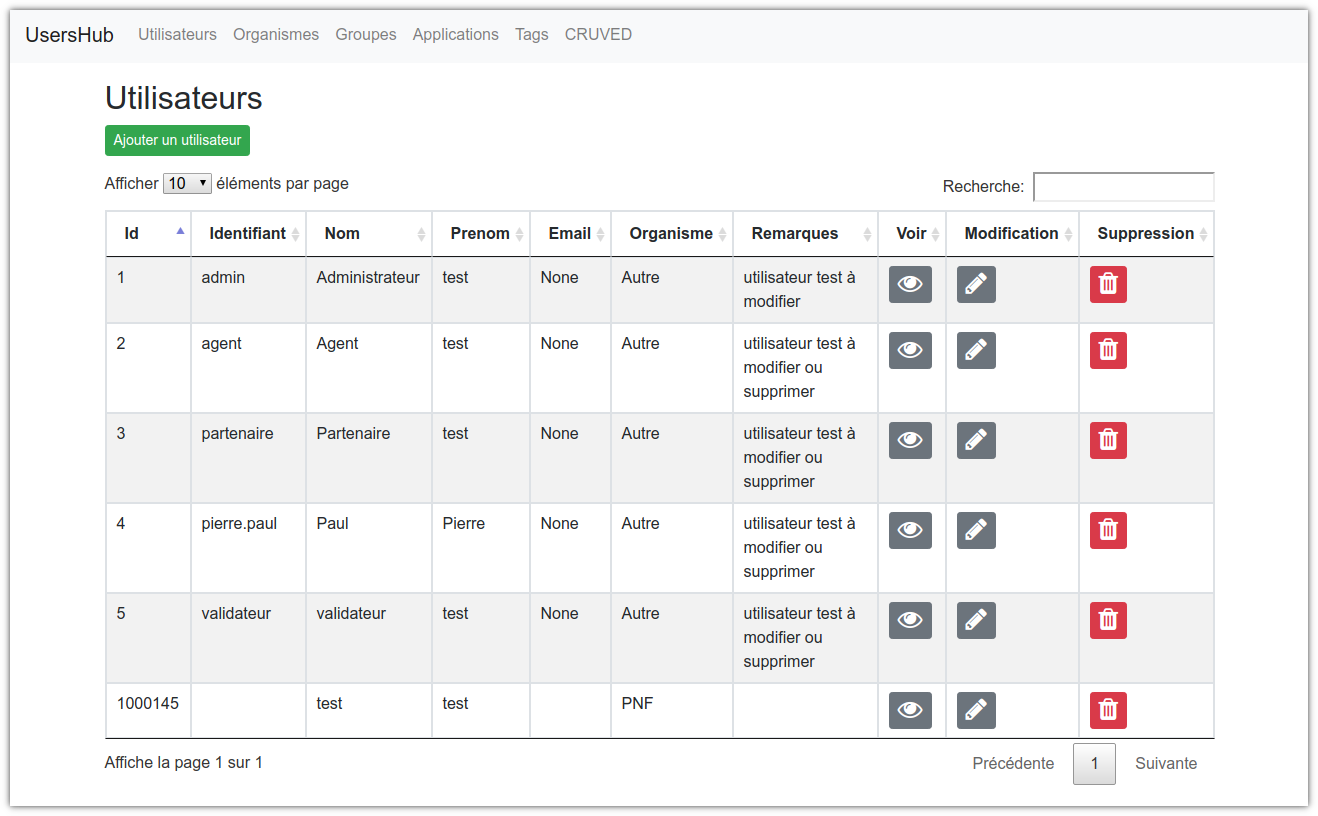Open the Organismes menu item
The width and height of the screenshot is (1318, 816).
pyautogui.click(x=276, y=34)
